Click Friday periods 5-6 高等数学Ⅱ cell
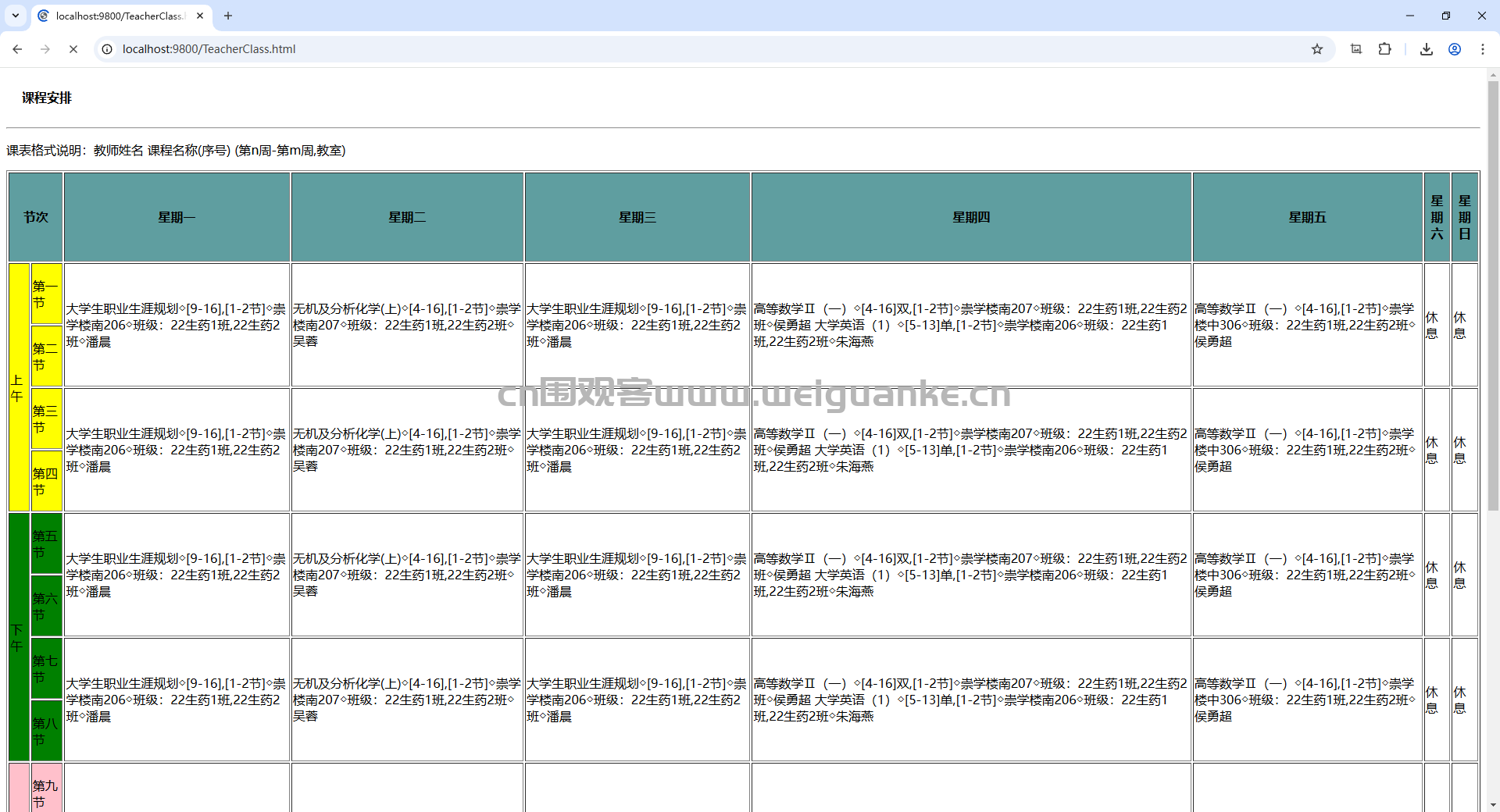Viewport: 1500px width, 812px height. 1308,575
